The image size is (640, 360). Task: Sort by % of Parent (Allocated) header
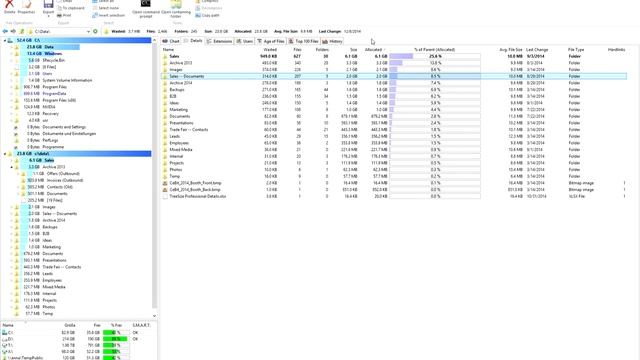click(434, 50)
